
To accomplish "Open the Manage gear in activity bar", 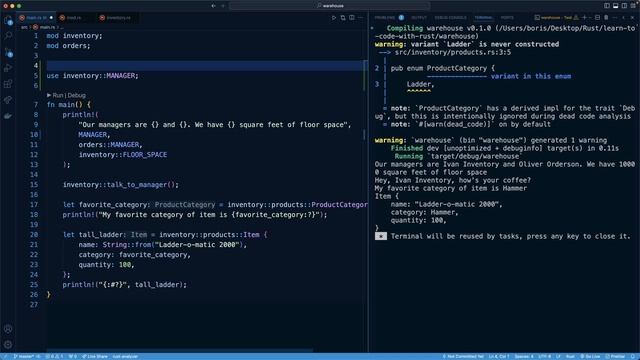I will (8, 345).
